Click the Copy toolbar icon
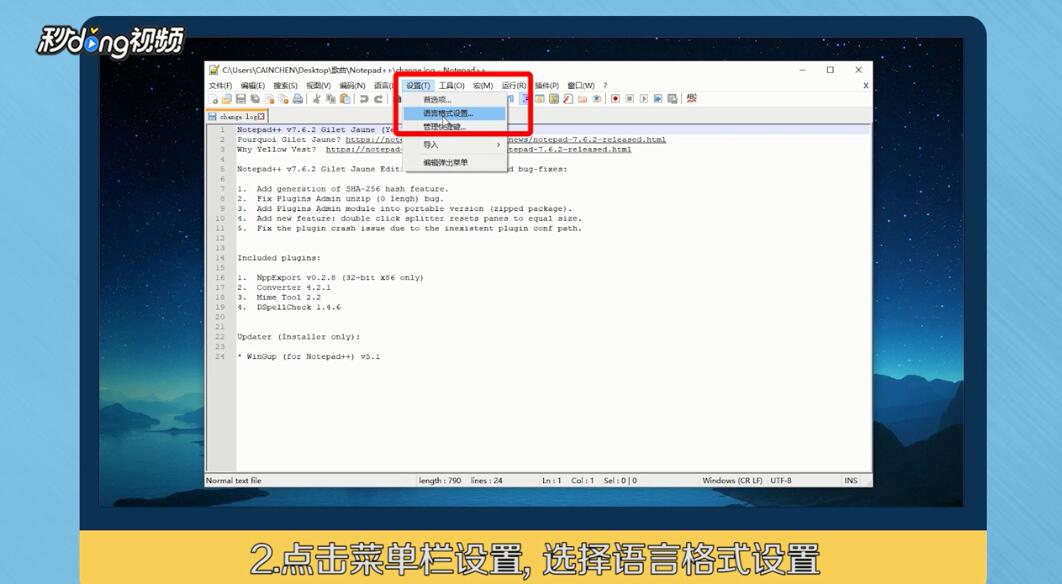 (x=331, y=99)
